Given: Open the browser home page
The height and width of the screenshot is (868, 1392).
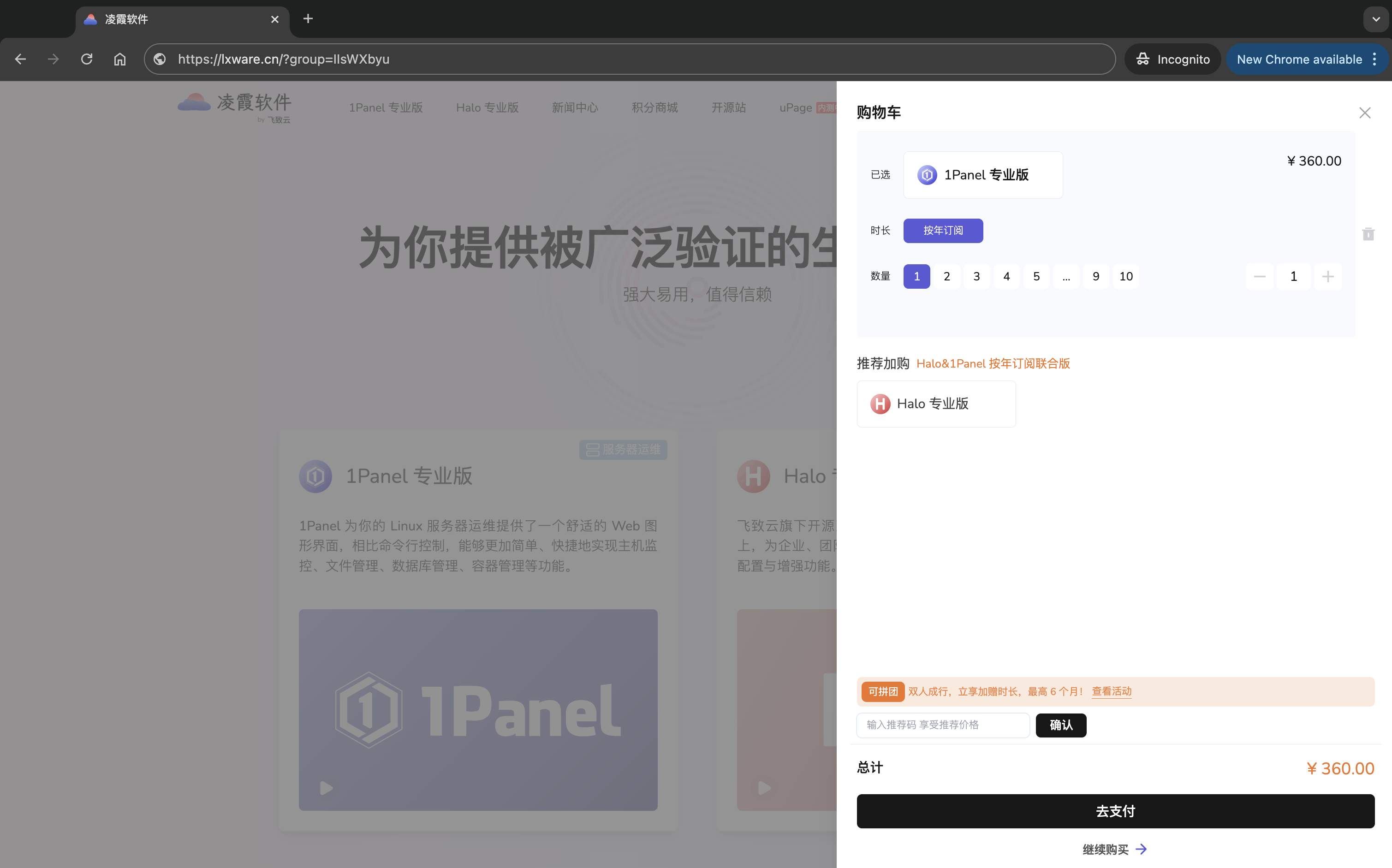Looking at the screenshot, I should 119,59.
